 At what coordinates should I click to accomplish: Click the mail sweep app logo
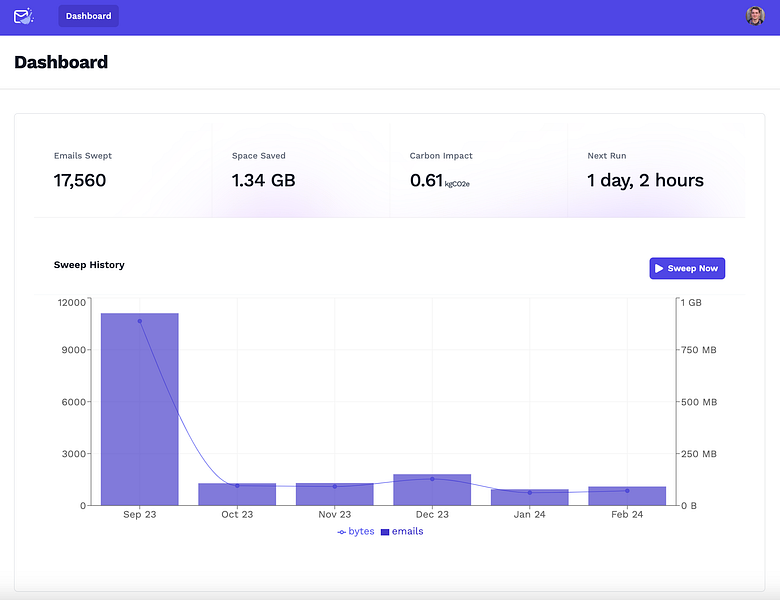coord(23,16)
